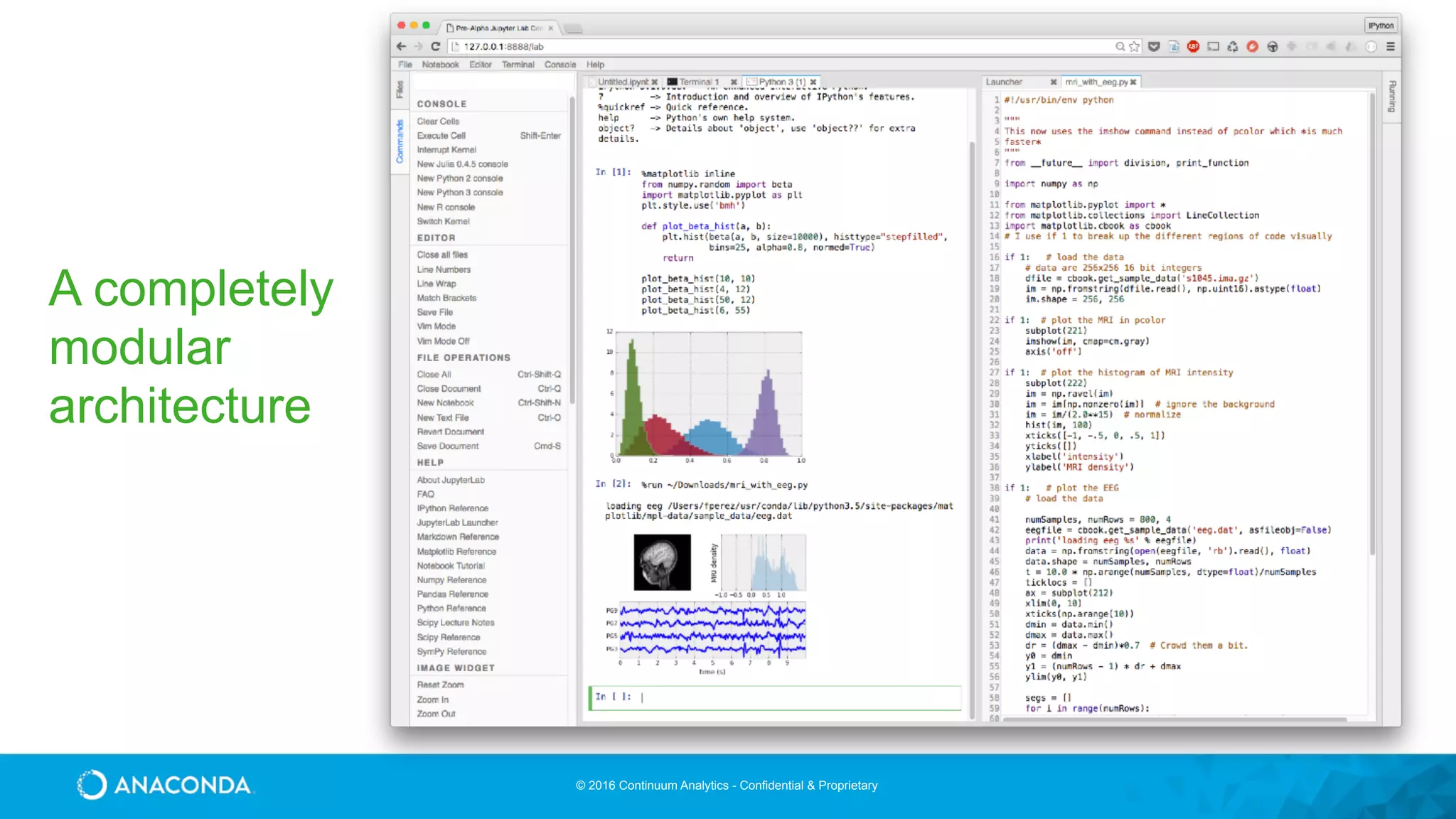
Task: Open the Chrome hamburger menu
Action: tap(1390, 46)
